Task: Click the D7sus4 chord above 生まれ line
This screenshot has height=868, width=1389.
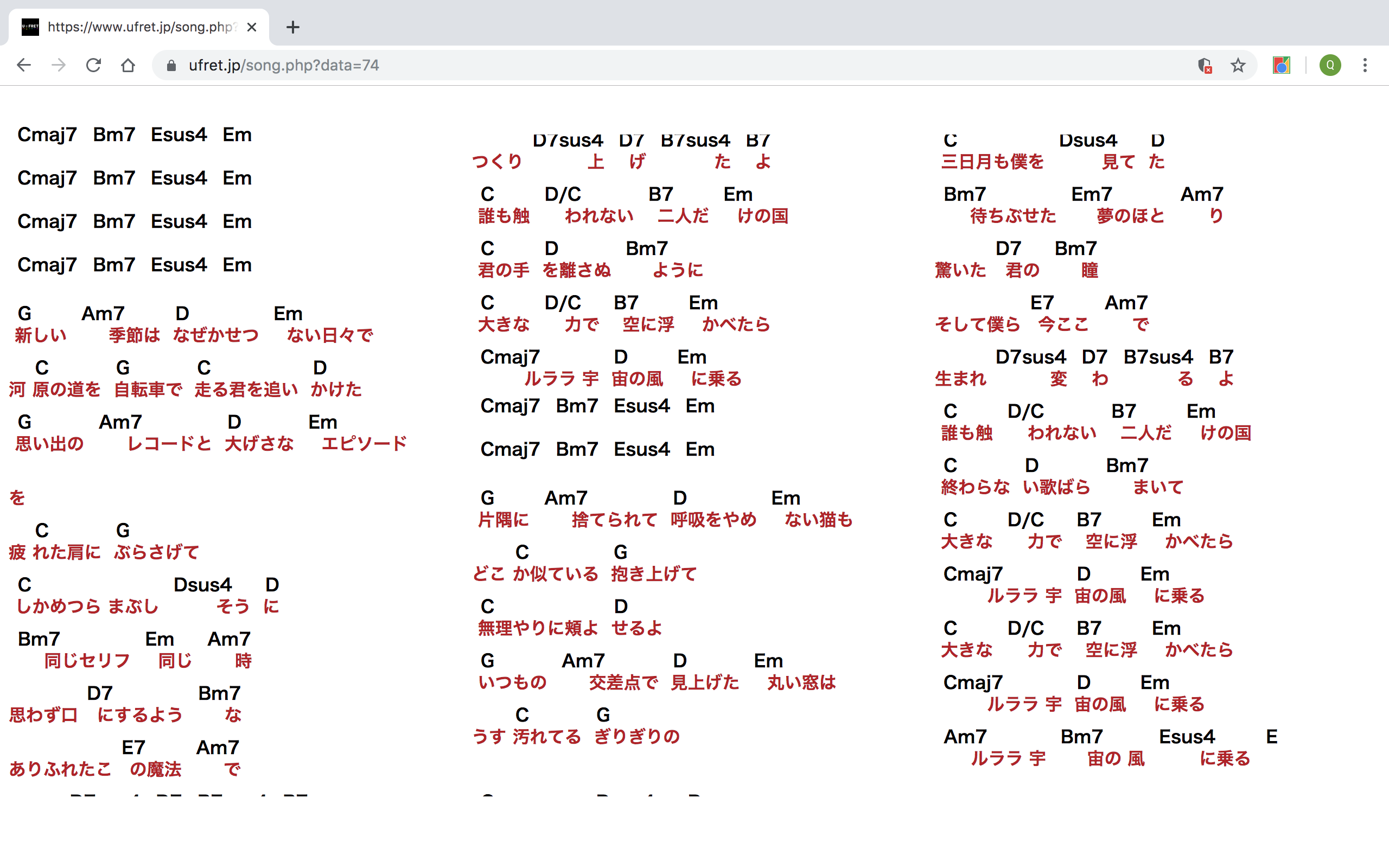Action: 1030,357
